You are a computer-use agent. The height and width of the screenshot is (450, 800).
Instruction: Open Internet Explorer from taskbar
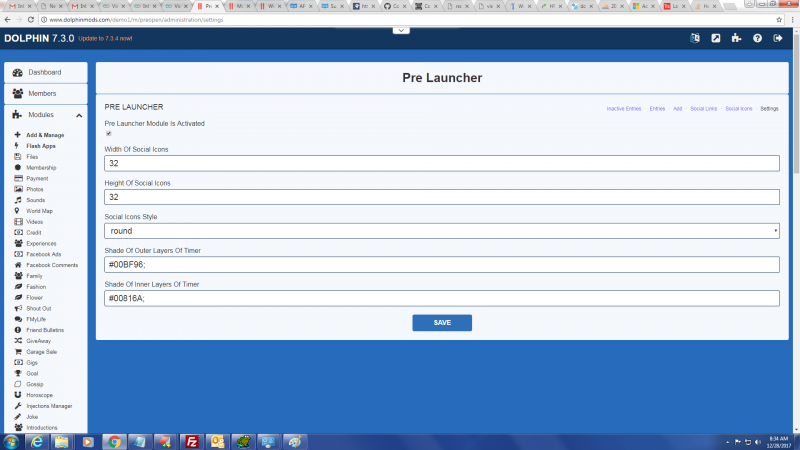pos(37,442)
